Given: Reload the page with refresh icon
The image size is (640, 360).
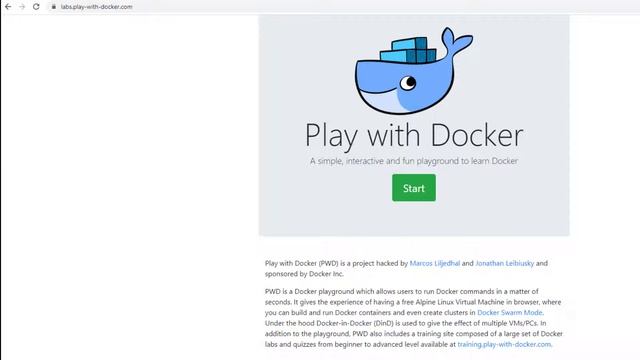Looking at the screenshot, I should [36, 7].
